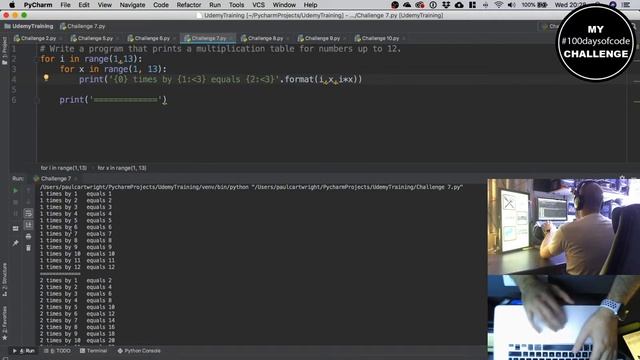The width and height of the screenshot is (640, 360).
Task: Open the TODO tool window
Action: 58,351
